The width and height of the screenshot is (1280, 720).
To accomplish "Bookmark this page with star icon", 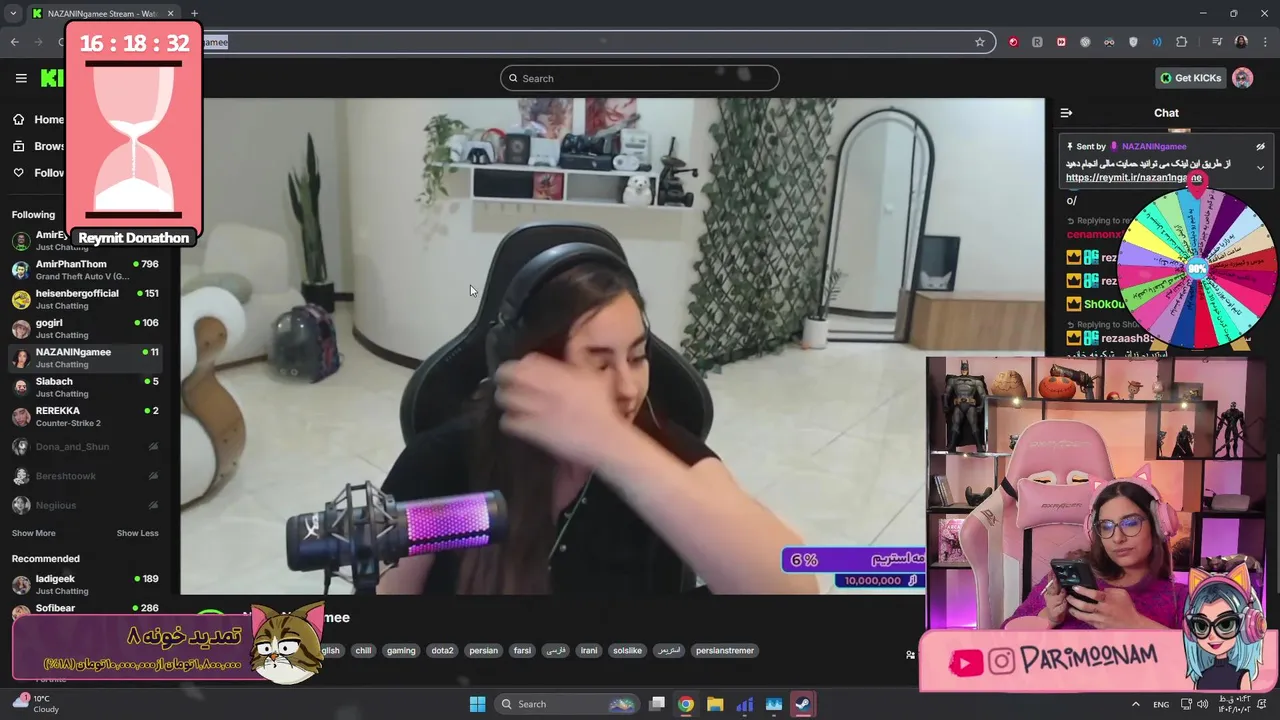I will (980, 42).
